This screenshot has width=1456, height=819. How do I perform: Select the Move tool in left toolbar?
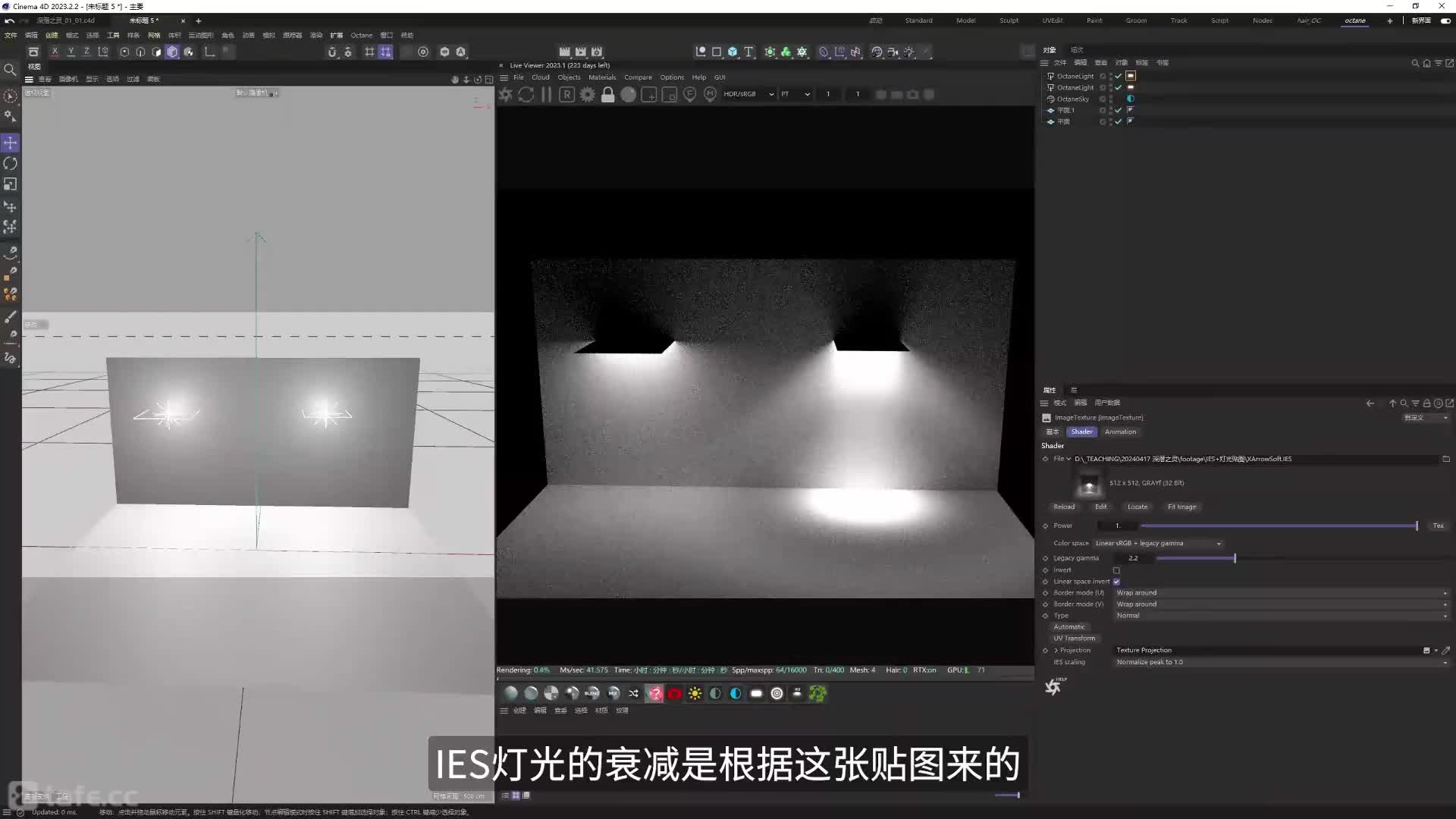pyautogui.click(x=10, y=143)
